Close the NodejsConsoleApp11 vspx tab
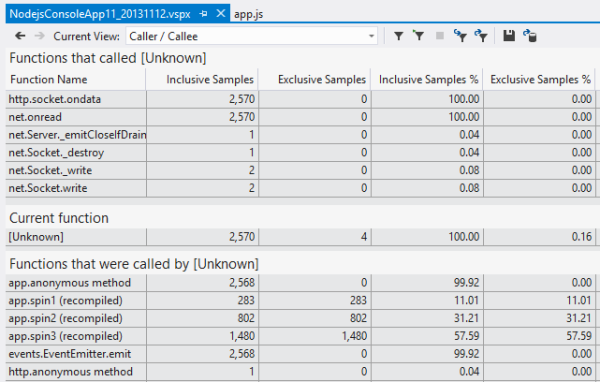600x382 pixels. coord(220,13)
